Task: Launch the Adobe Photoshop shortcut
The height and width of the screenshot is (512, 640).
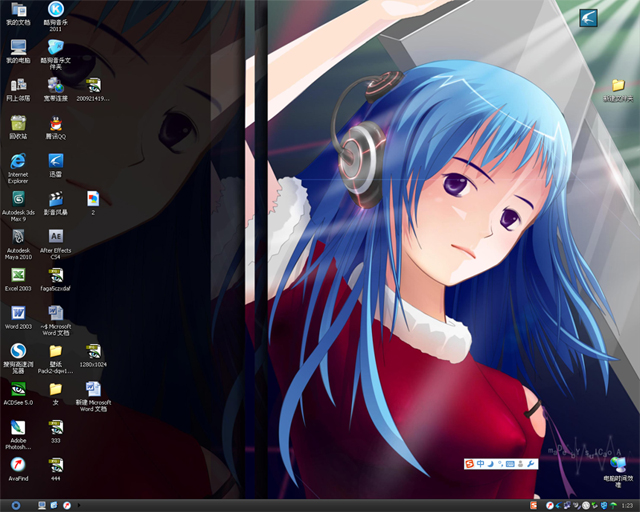Action: click(x=18, y=434)
